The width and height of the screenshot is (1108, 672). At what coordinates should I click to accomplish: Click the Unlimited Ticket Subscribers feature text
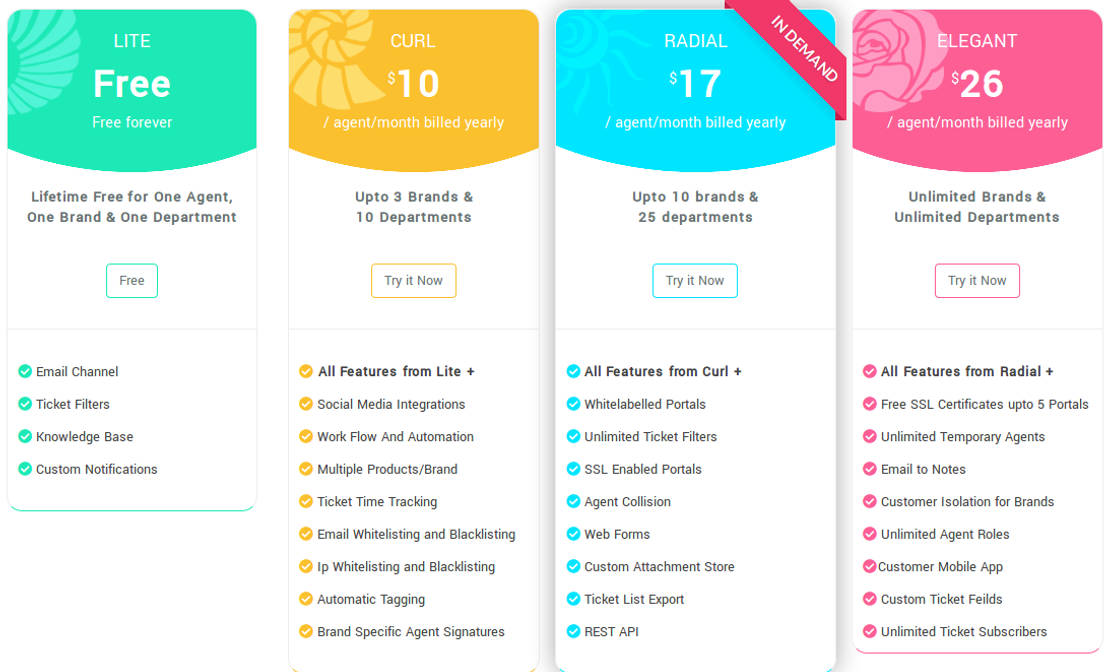tap(964, 632)
